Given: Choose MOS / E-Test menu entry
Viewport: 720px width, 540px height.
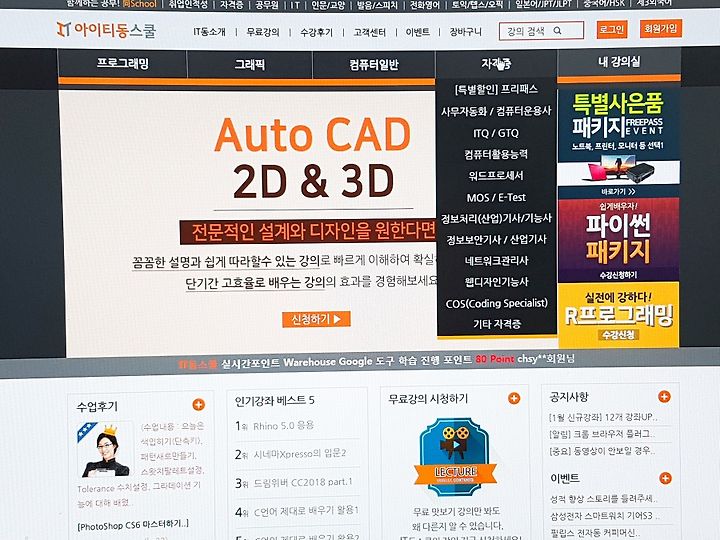Looking at the screenshot, I should pos(496,197).
